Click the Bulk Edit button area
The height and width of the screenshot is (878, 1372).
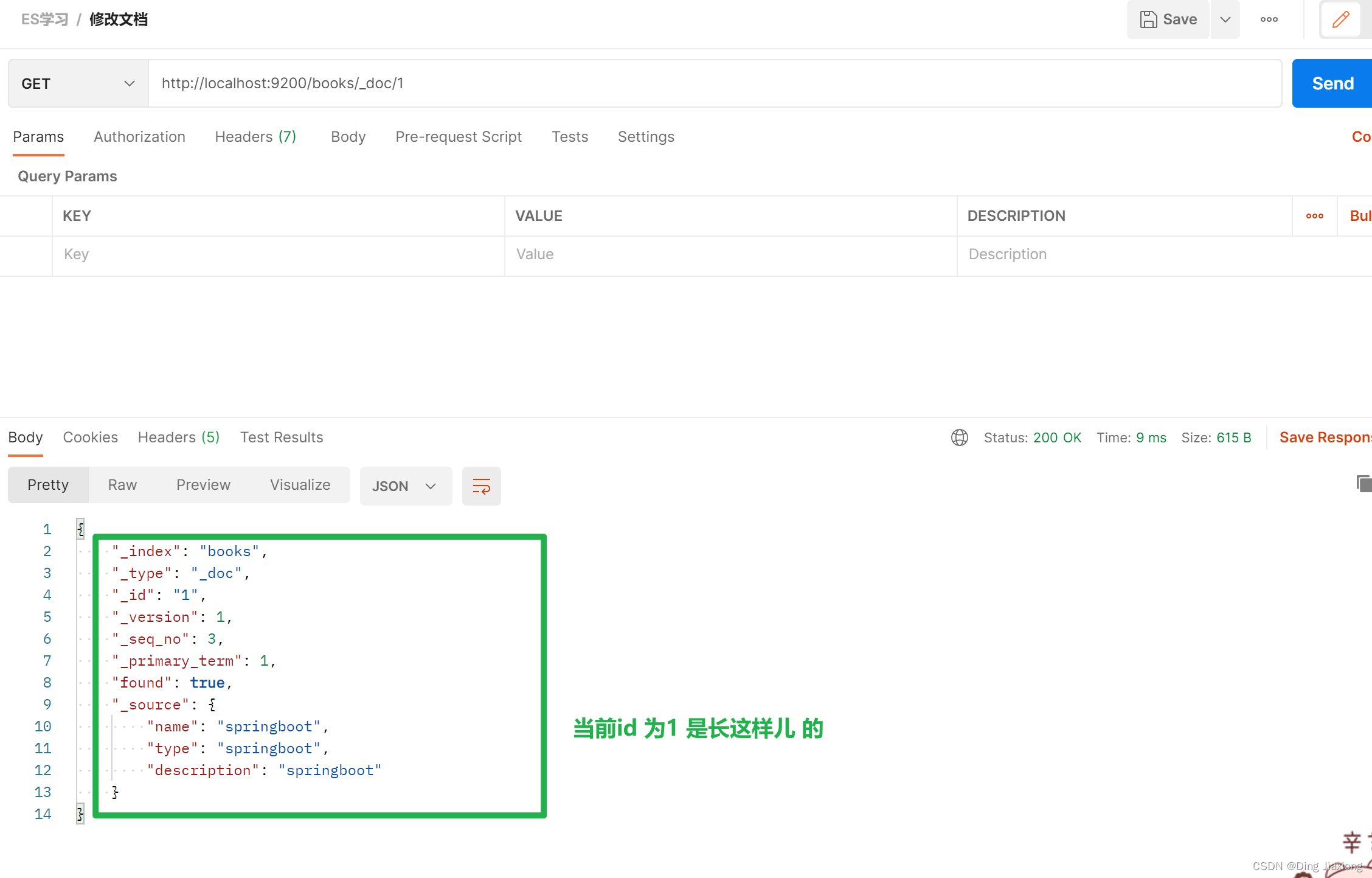pyautogui.click(x=1360, y=215)
